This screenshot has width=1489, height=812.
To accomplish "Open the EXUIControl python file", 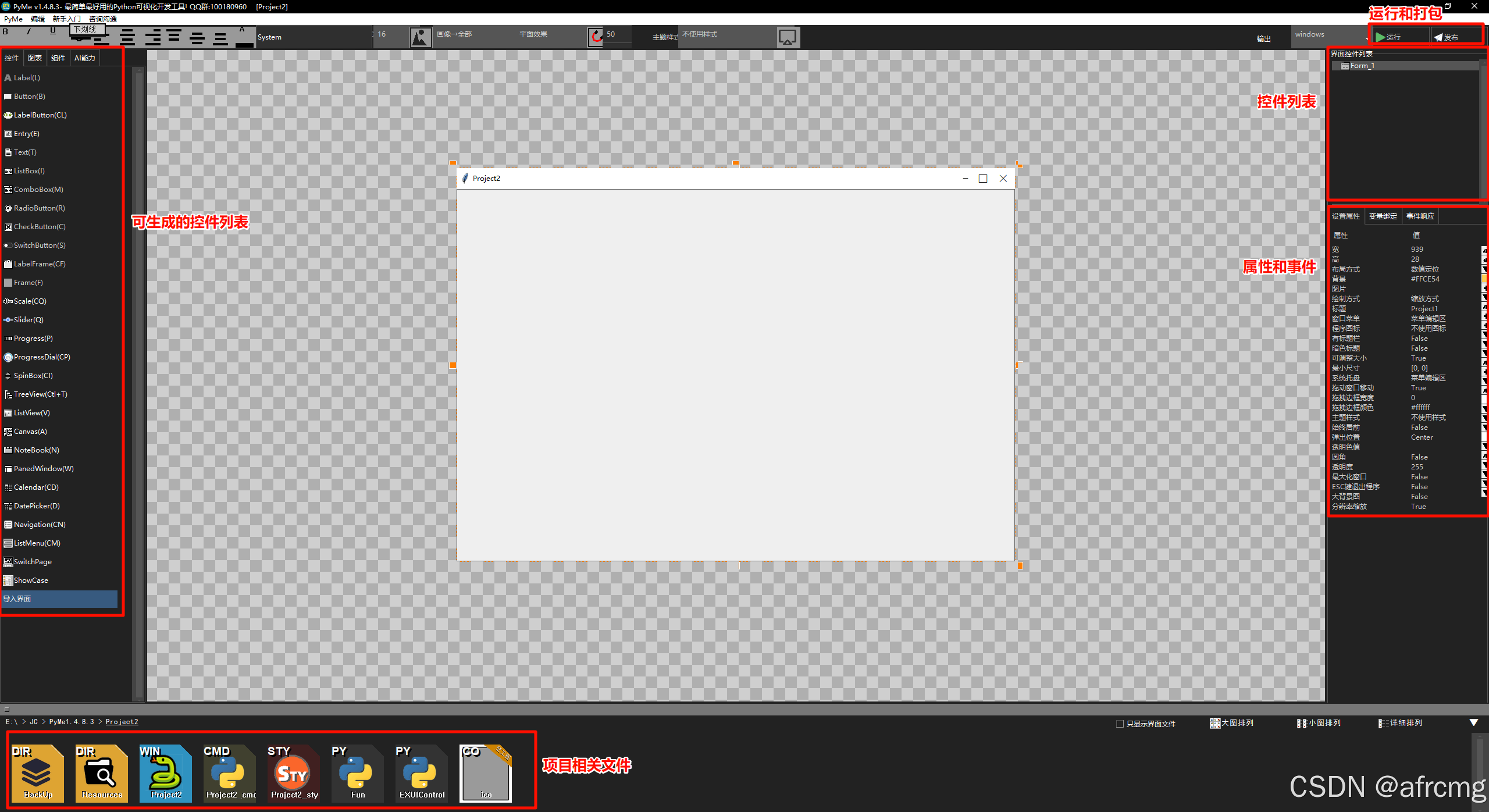I will (x=422, y=774).
